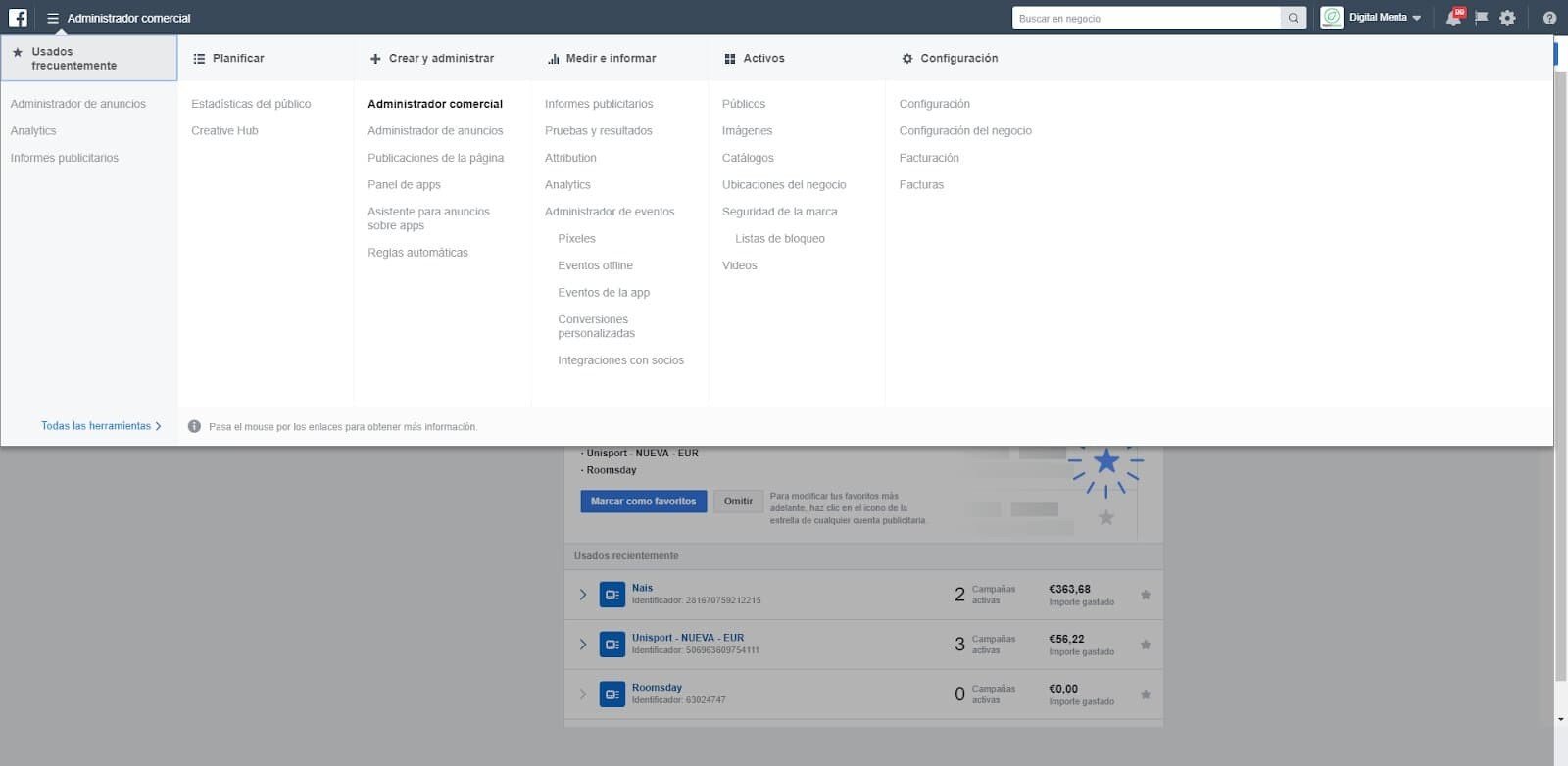Open Asistente para anuncios sobre apps
The height and width of the screenshot is (766, 1568).
pyautogui.click(x=428, y=218)
